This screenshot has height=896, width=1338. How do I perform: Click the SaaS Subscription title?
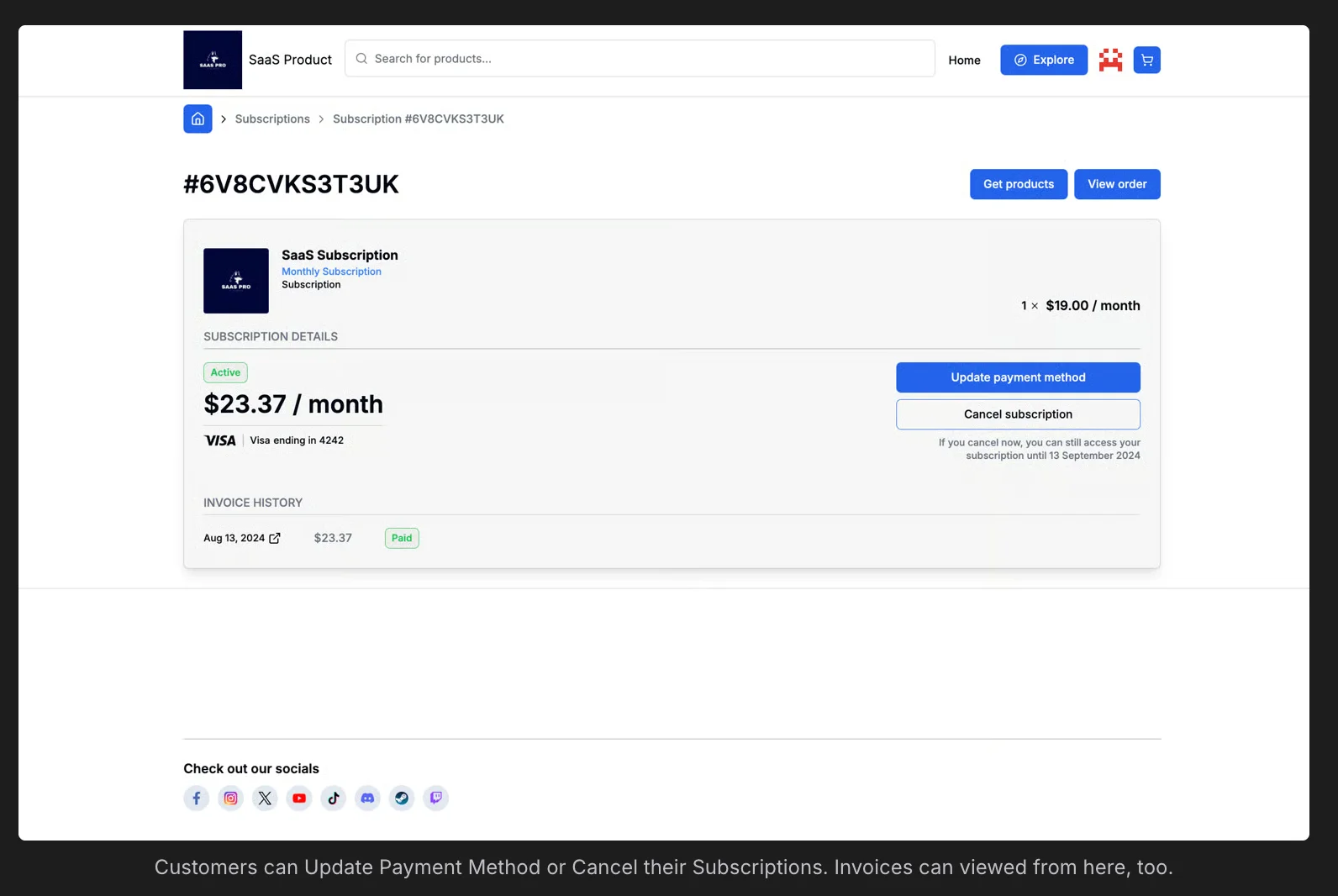click(340, 255)
